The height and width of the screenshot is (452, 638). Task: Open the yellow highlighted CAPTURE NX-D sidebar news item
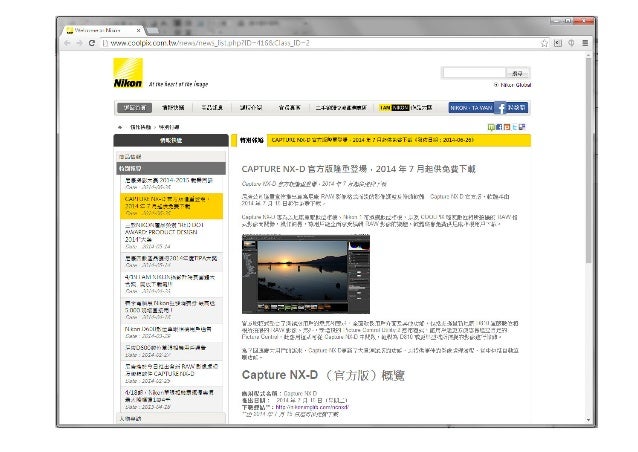point(172,206)
